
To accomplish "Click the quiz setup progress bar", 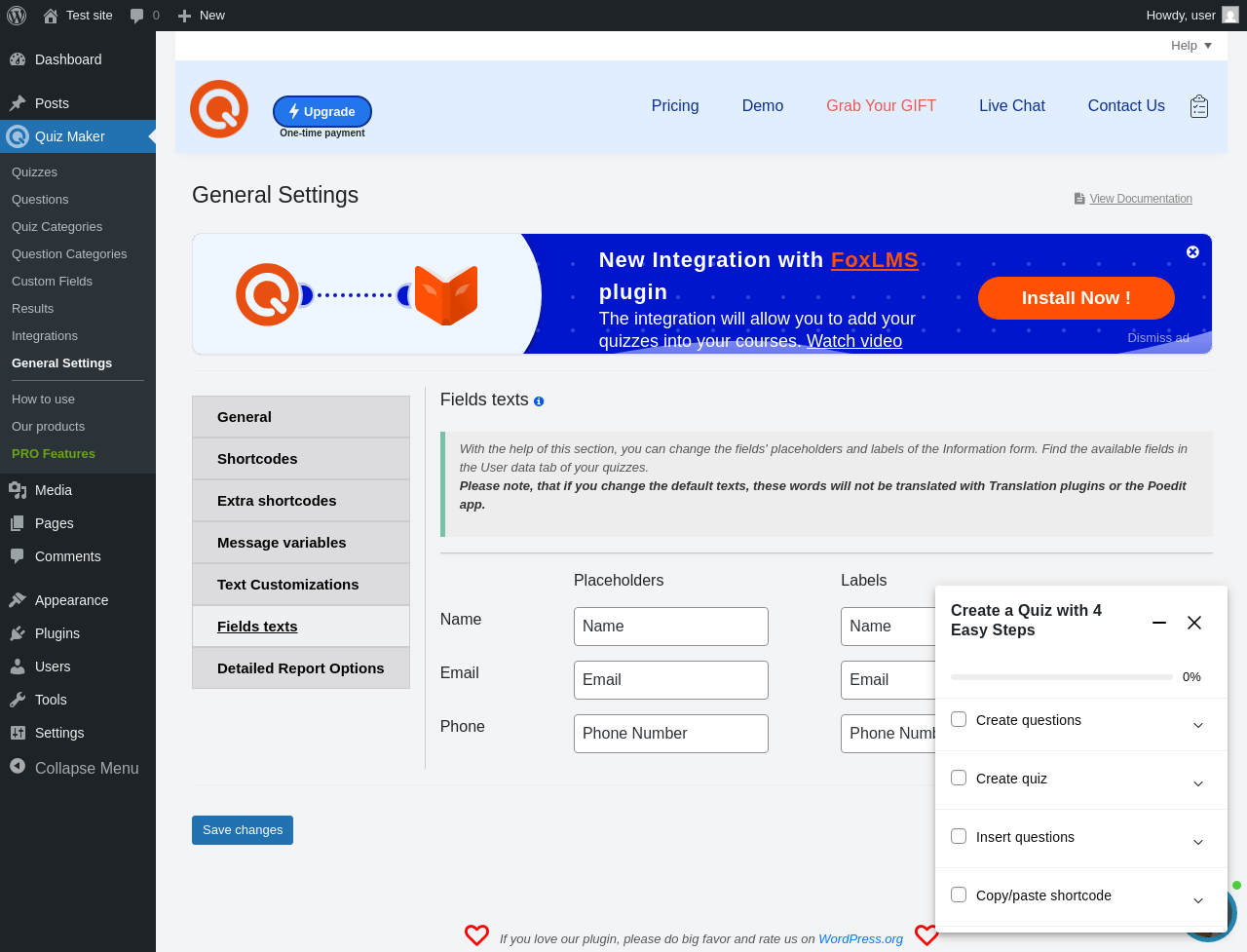I will pos(1062,677).
